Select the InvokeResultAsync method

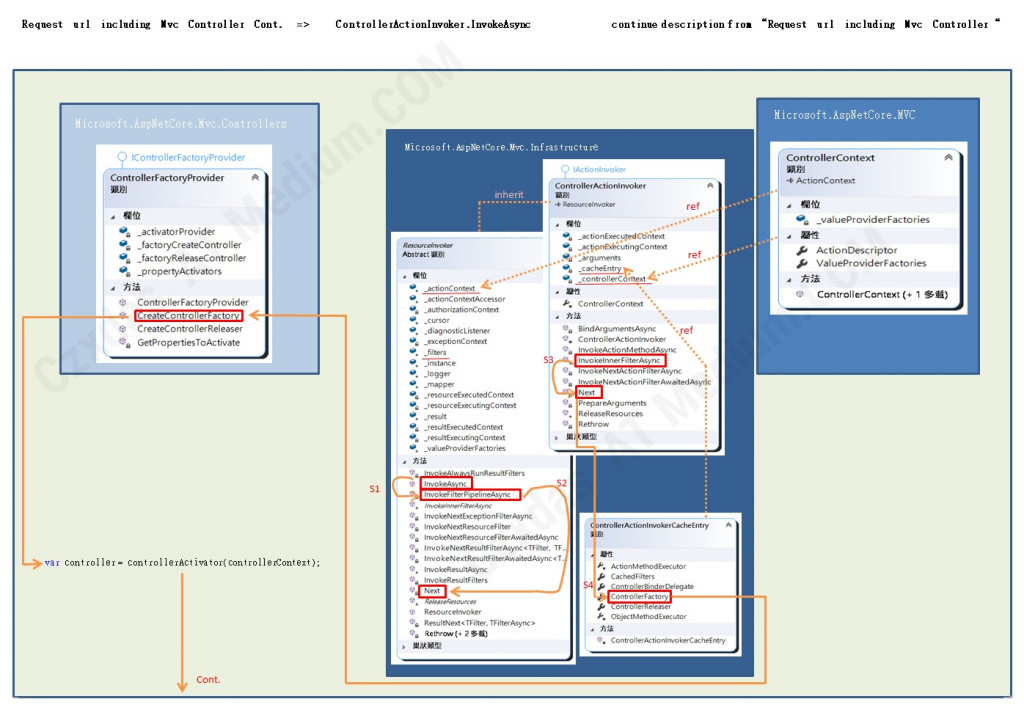(x=456, y=570)
